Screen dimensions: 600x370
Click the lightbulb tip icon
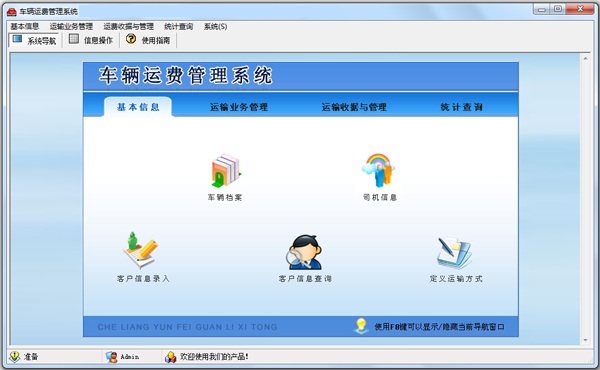pyautogui.click(x=361, y=326)
